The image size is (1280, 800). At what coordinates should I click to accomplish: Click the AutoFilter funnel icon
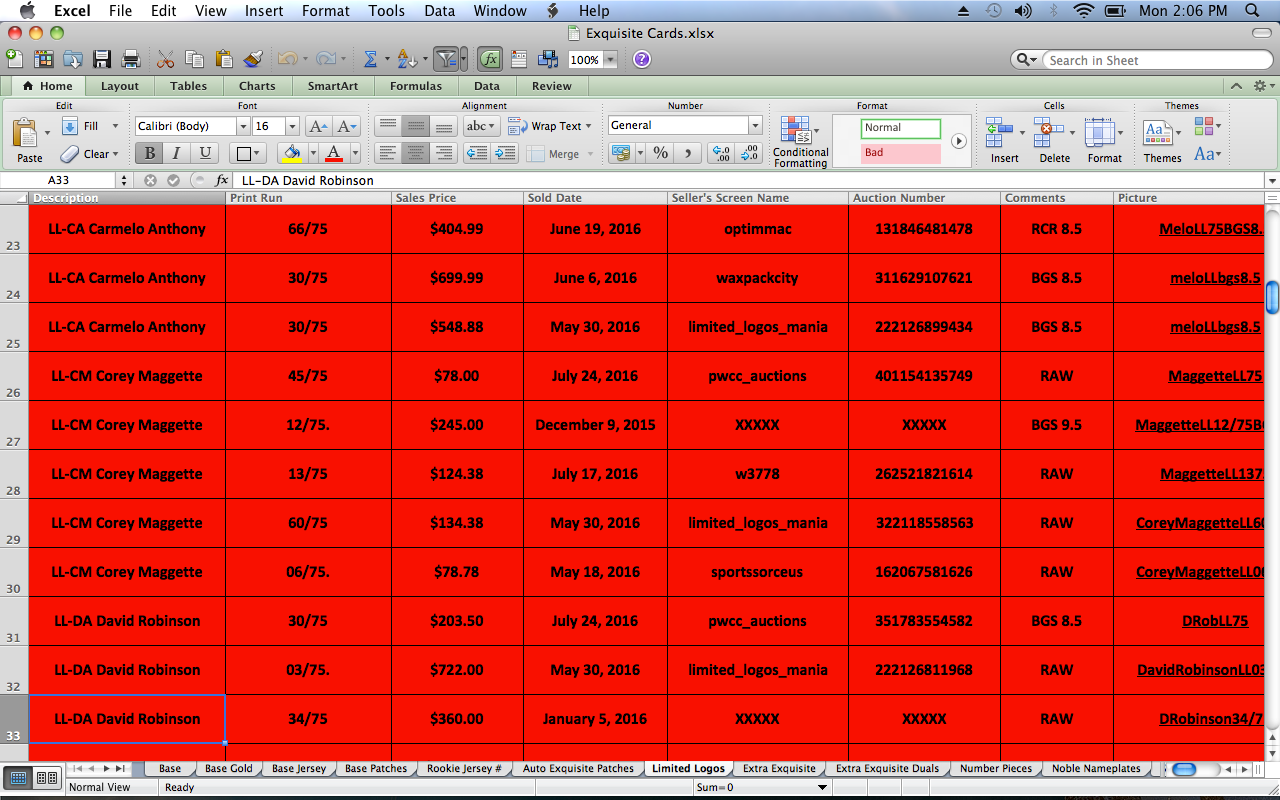tap(446, 60)
